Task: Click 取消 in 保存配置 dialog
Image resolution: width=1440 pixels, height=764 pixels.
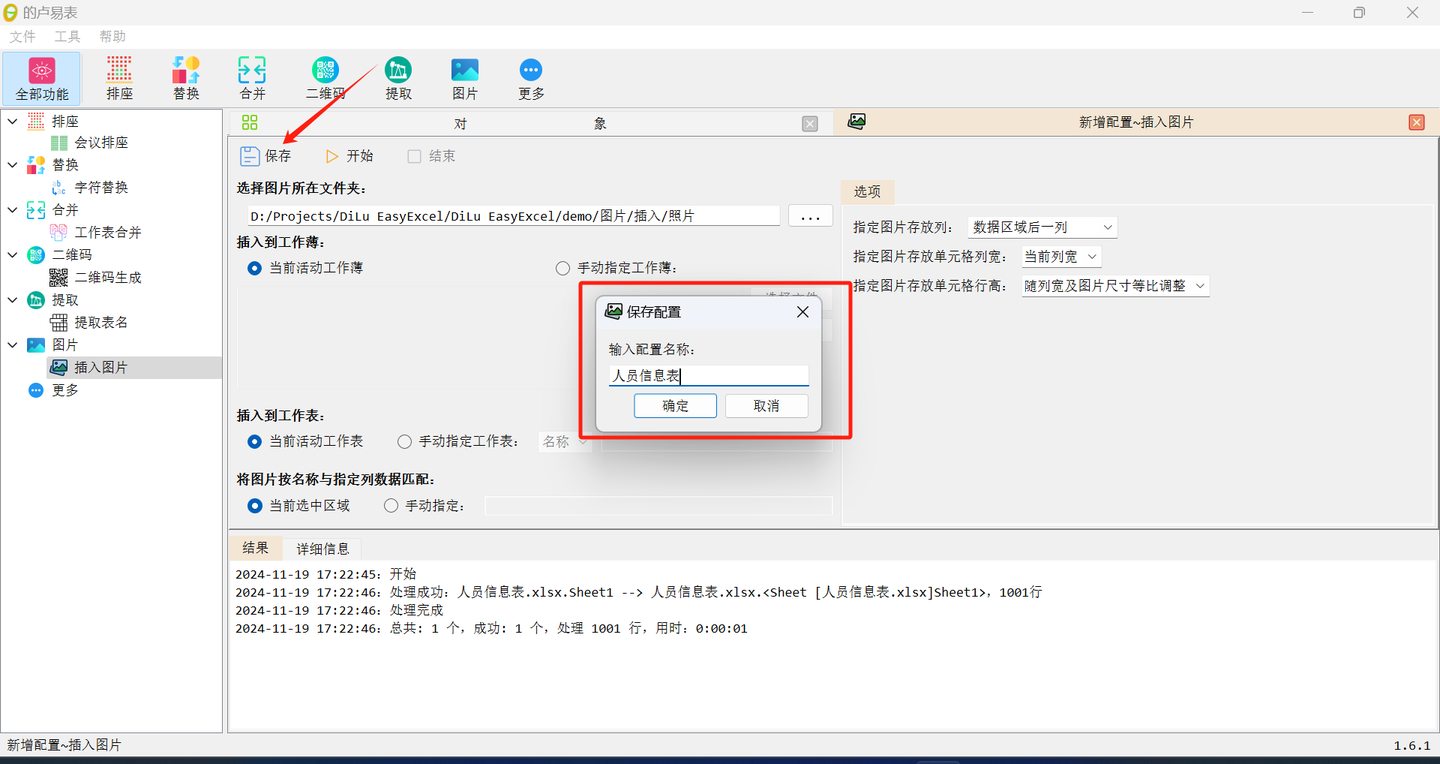Action: click(766, 406)
